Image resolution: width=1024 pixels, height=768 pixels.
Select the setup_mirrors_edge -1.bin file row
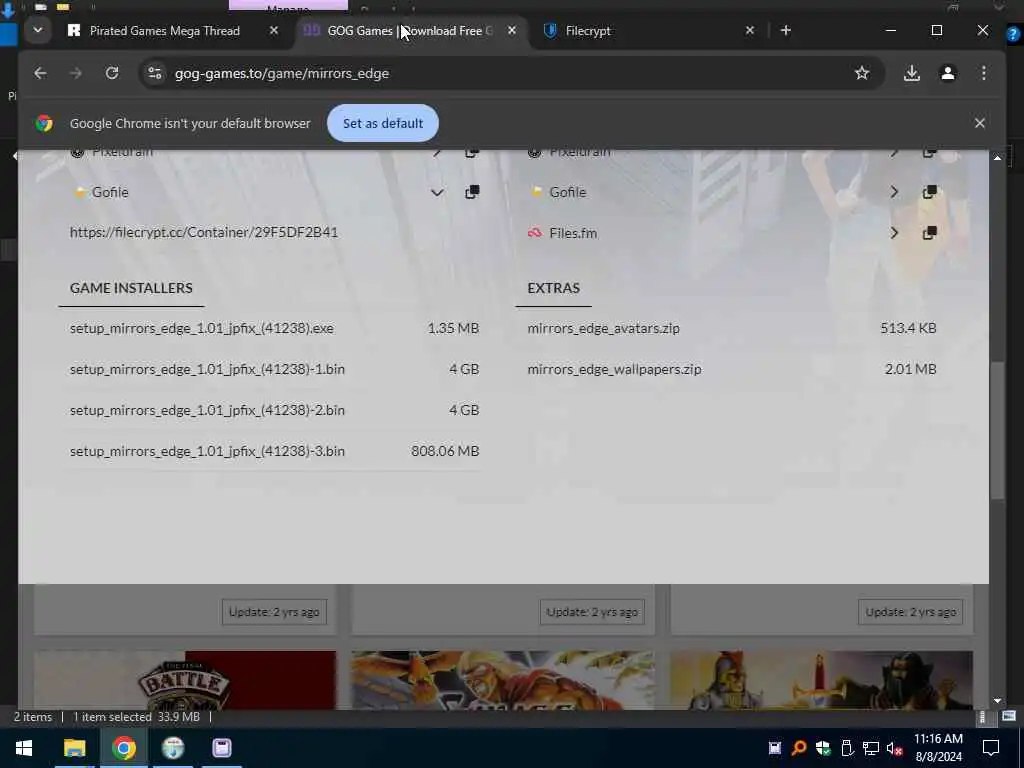click(x=274, y=369)
